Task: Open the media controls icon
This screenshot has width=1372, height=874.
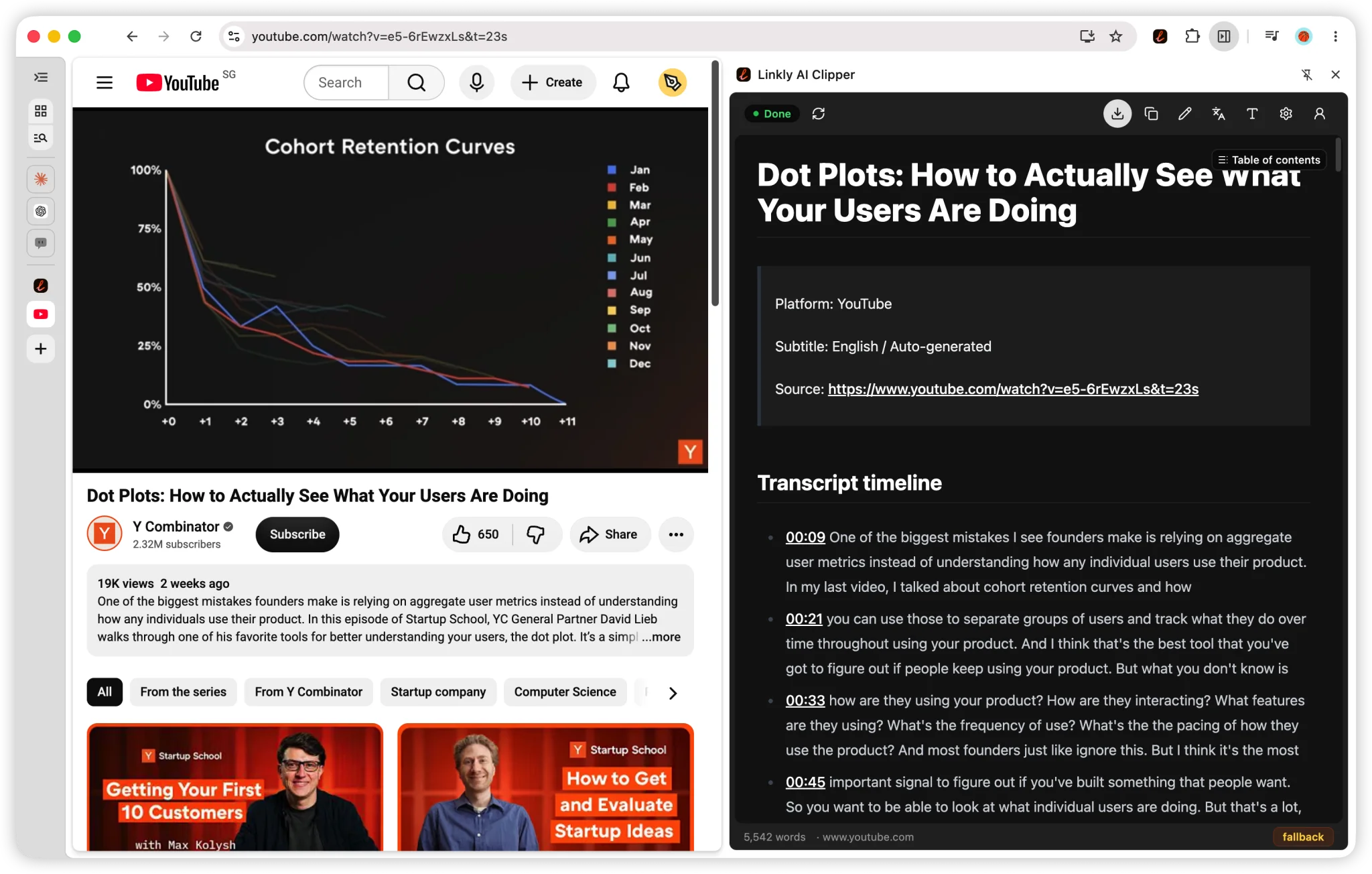Action: click(1271, 36)
